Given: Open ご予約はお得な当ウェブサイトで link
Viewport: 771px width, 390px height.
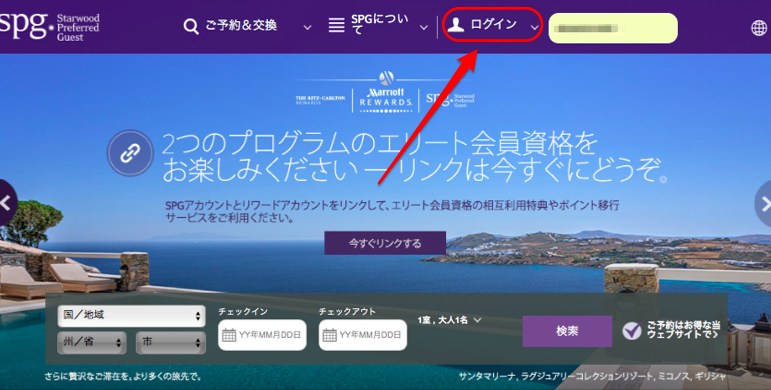Looking at the screenshot, I should (683, 330).
